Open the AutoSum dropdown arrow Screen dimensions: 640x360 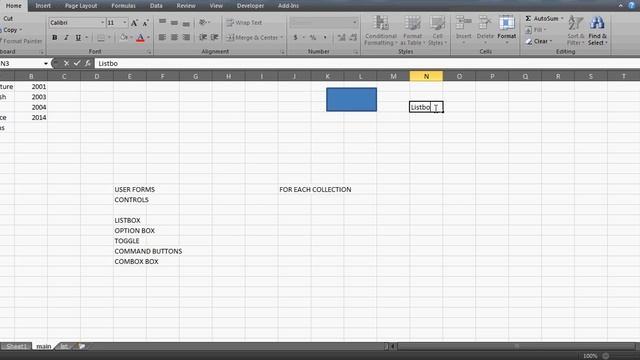(562, 19)
